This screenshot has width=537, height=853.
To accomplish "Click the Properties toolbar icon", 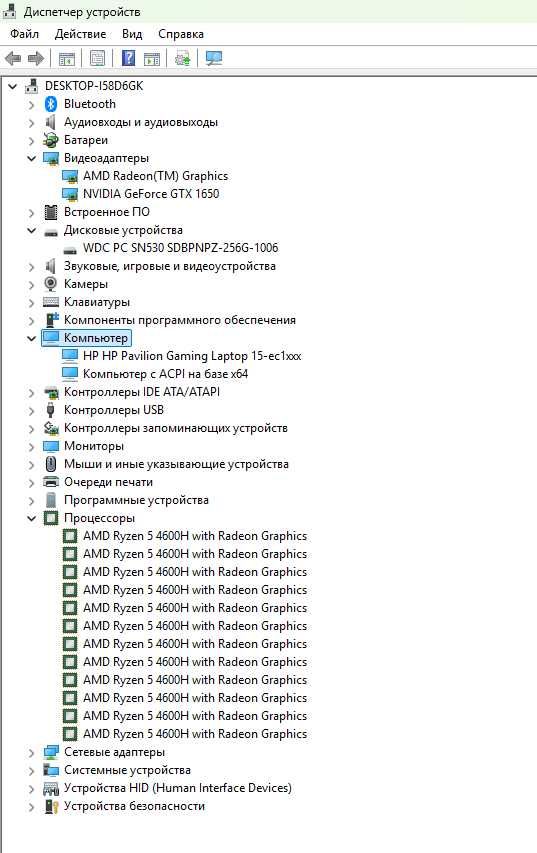I will tap(97, 58).
